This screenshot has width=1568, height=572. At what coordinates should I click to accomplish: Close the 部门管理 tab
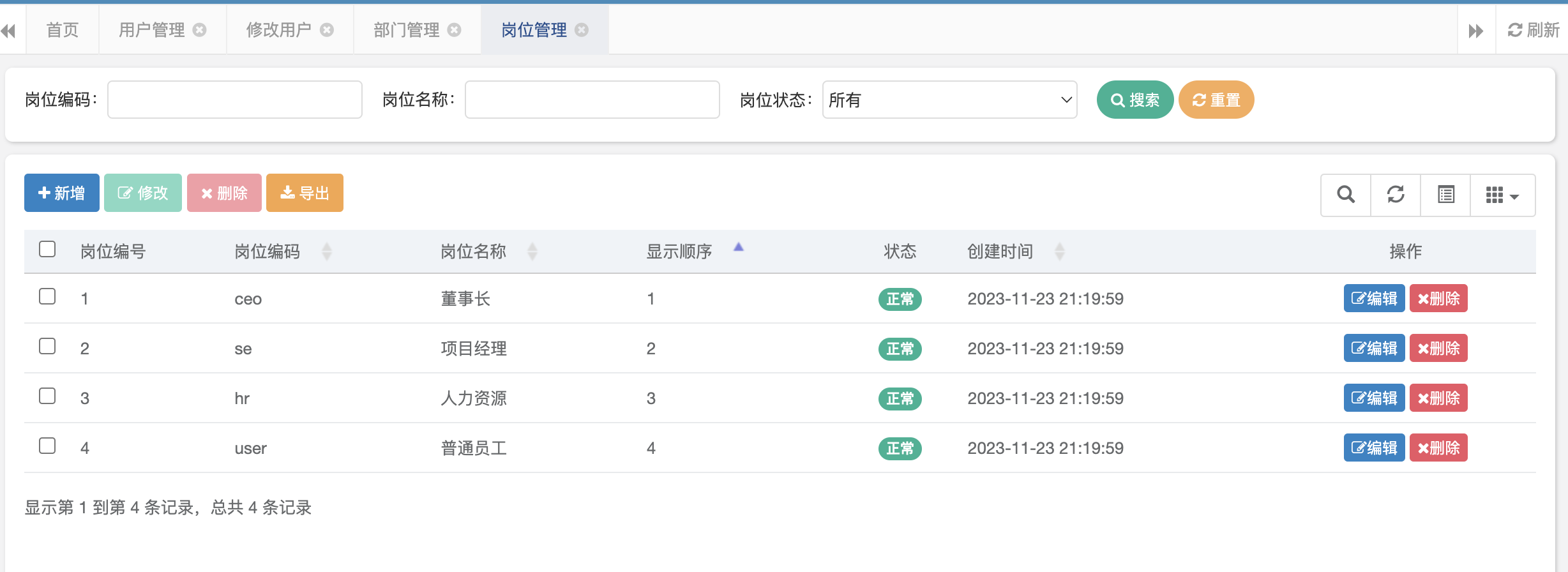tap(454, 30)
